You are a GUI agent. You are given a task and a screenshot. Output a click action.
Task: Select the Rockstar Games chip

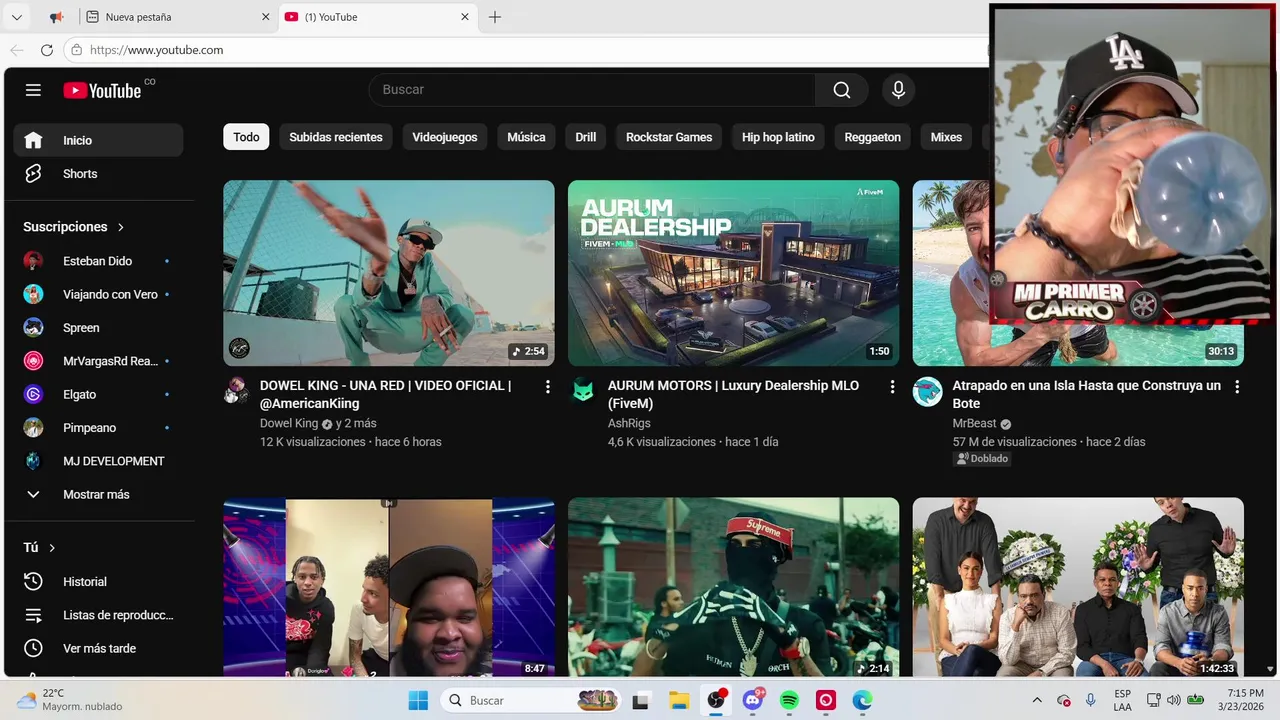[x=669, y=137]
